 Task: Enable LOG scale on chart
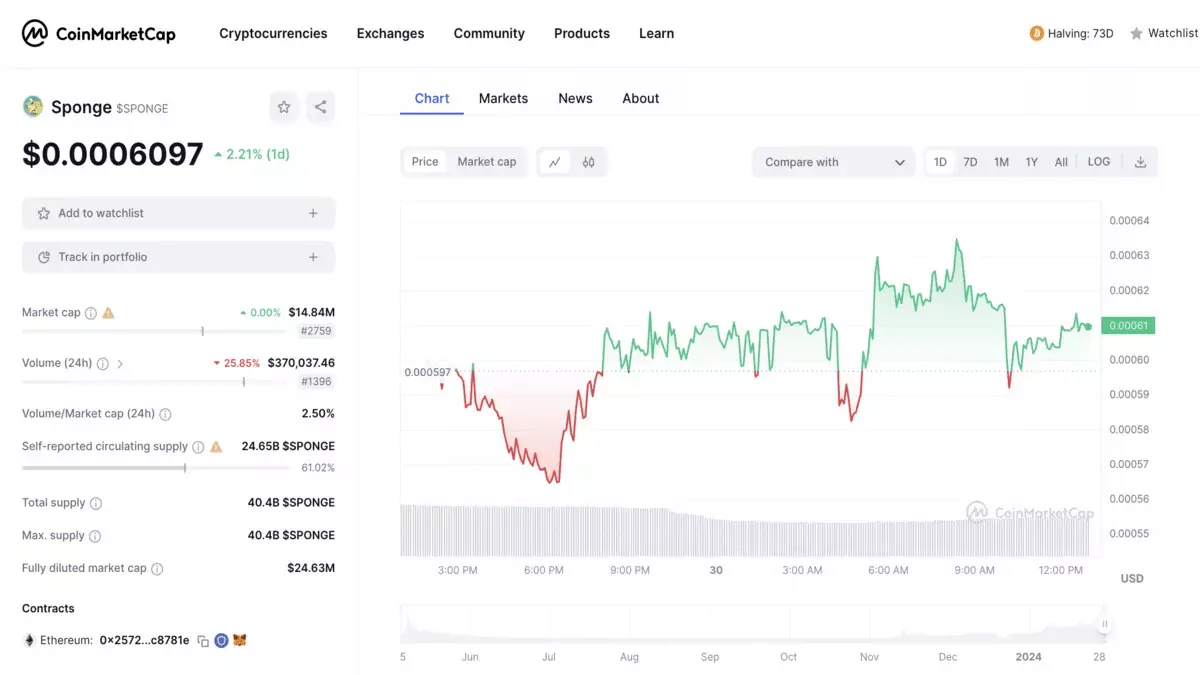coord(1098,162)
